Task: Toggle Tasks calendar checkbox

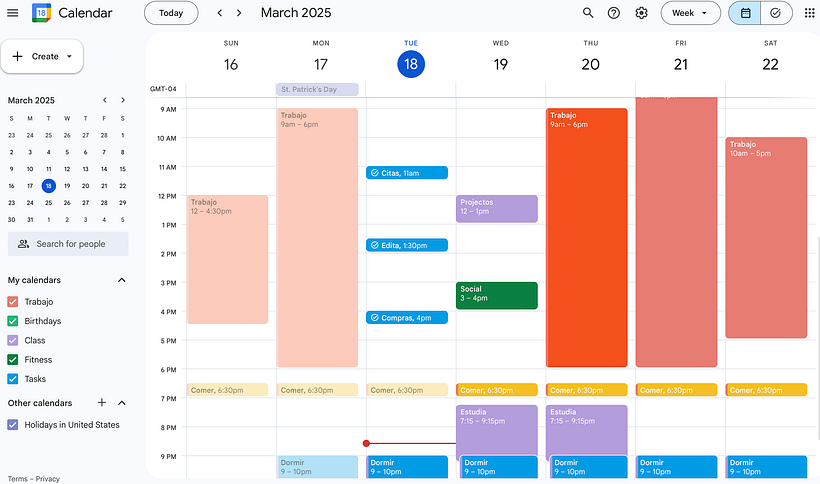Action: click(13, 379)
